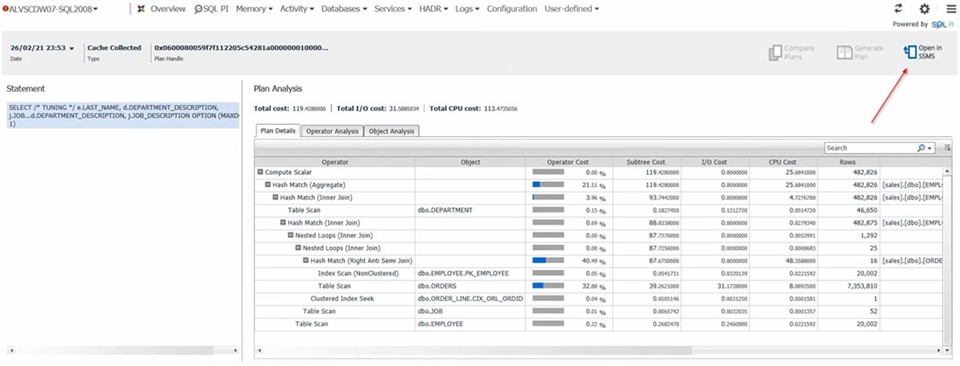Click the 40.49% operator cost bar
Image resolution: width=960 pixels, height=366 pixels.
[x=548, y=260]
